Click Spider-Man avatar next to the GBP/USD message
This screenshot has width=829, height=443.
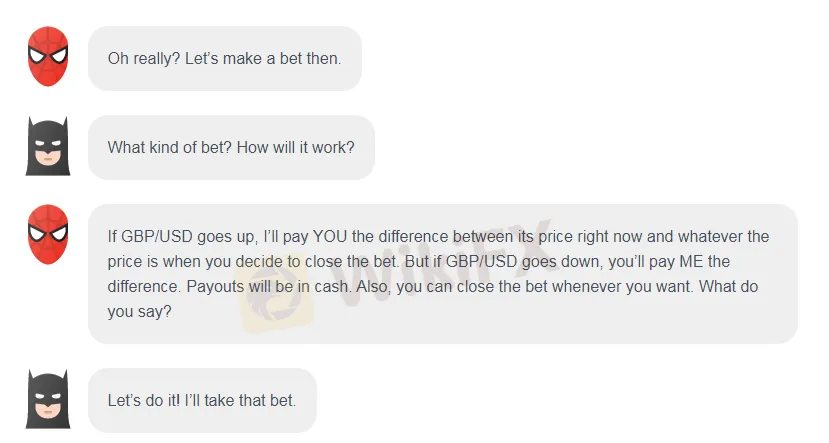47,235
